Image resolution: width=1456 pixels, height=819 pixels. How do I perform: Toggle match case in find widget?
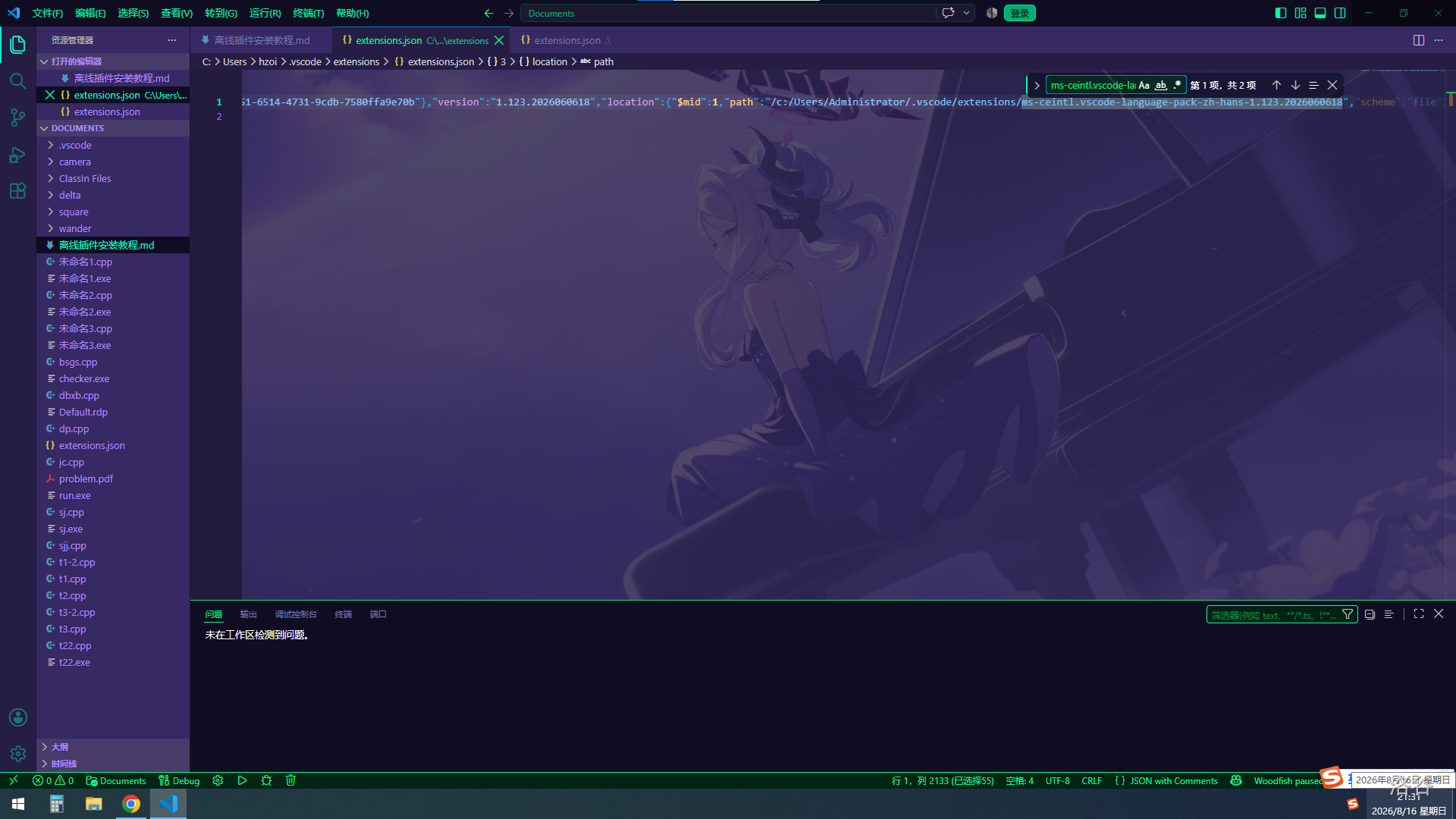coord(1144,85)
